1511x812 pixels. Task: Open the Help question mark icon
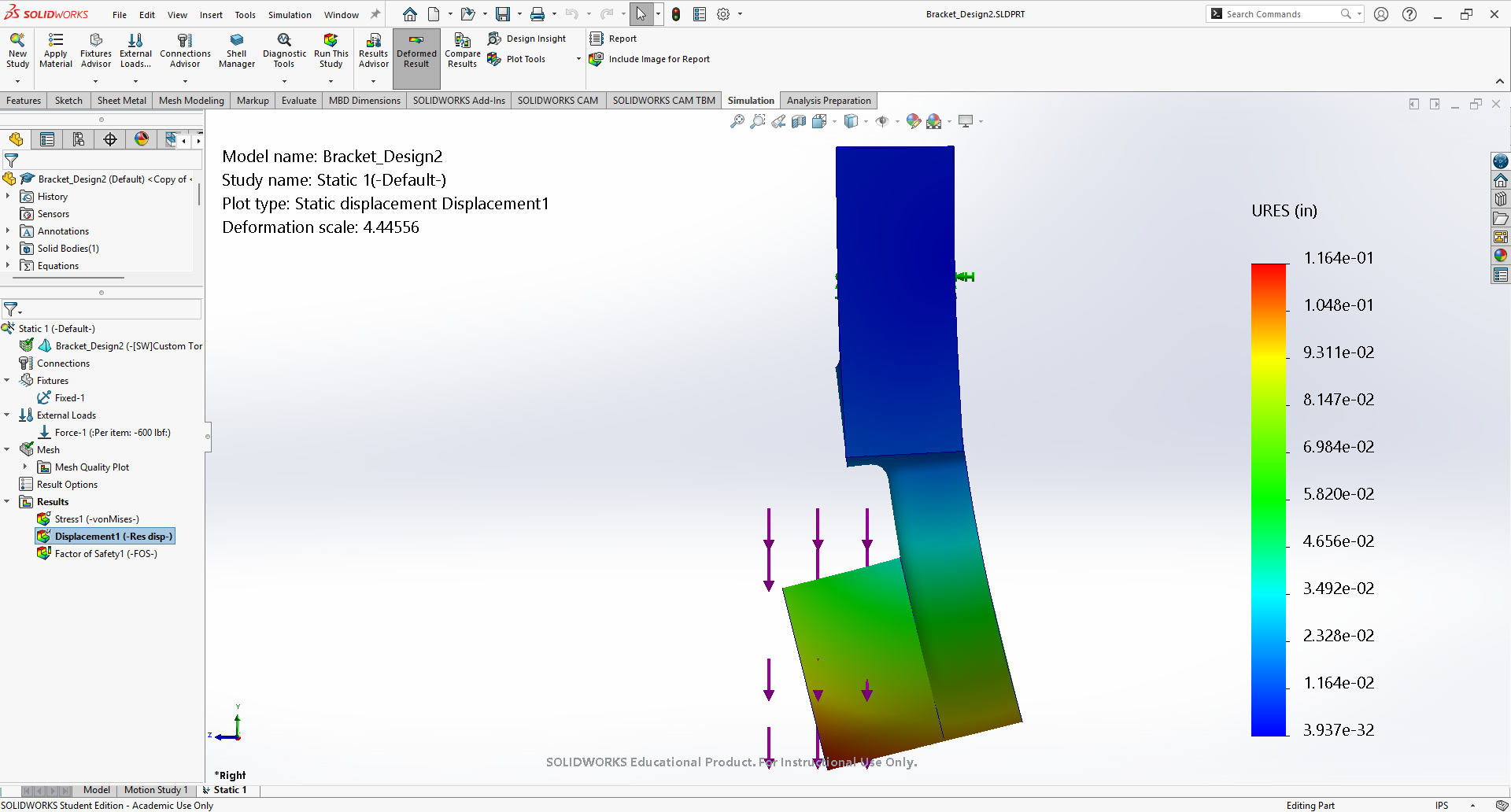1409,14
